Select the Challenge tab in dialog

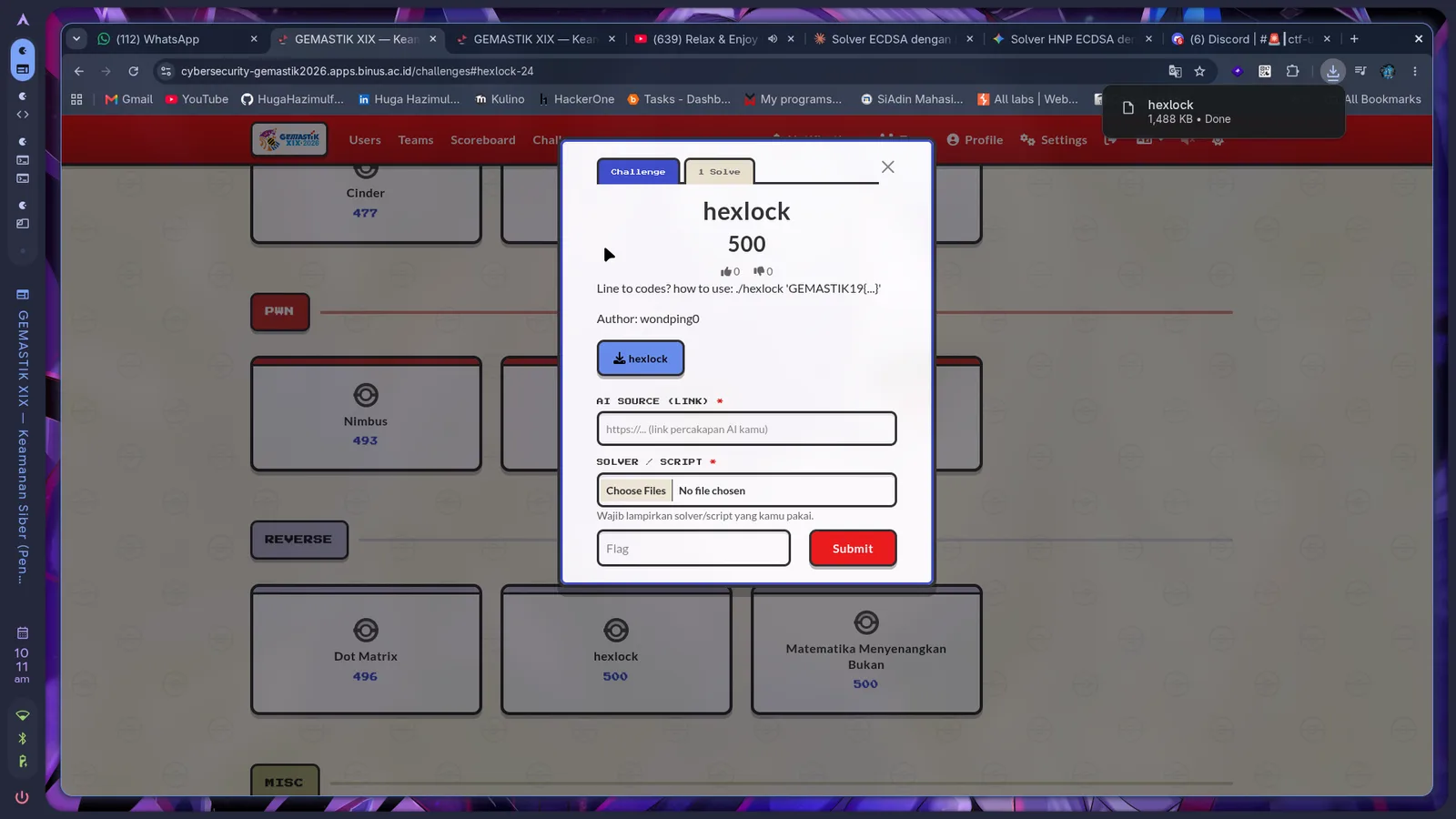coord(638,171)
